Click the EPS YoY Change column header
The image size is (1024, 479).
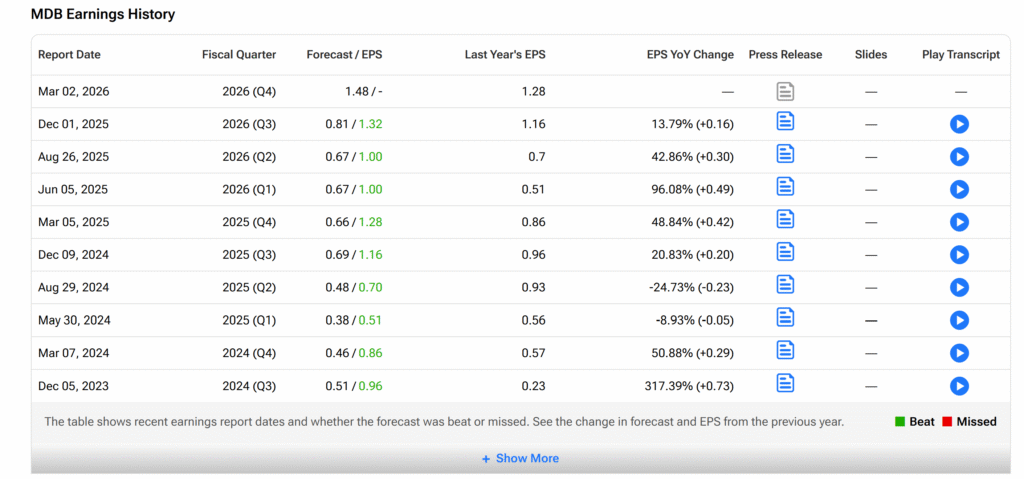690,55
